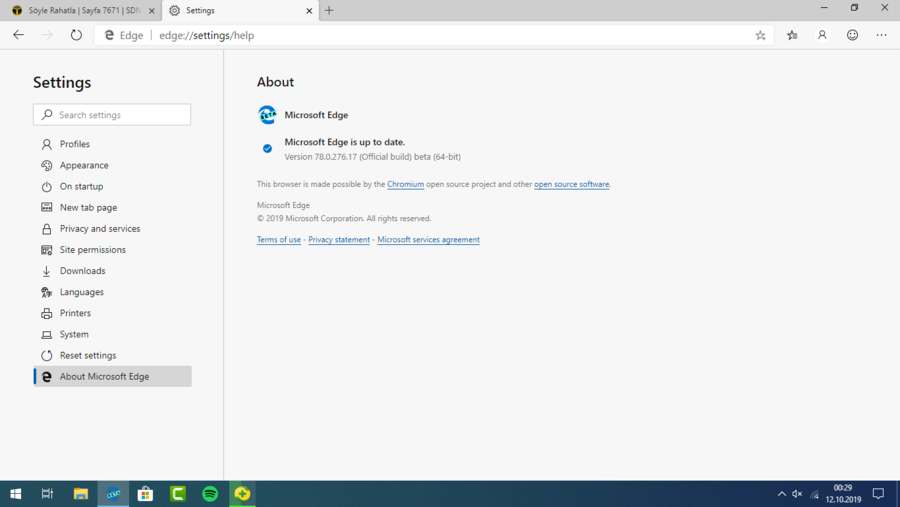Open a new tab with plus button
This screenshot has height=507, width=900.
click(x=329, y=10)
